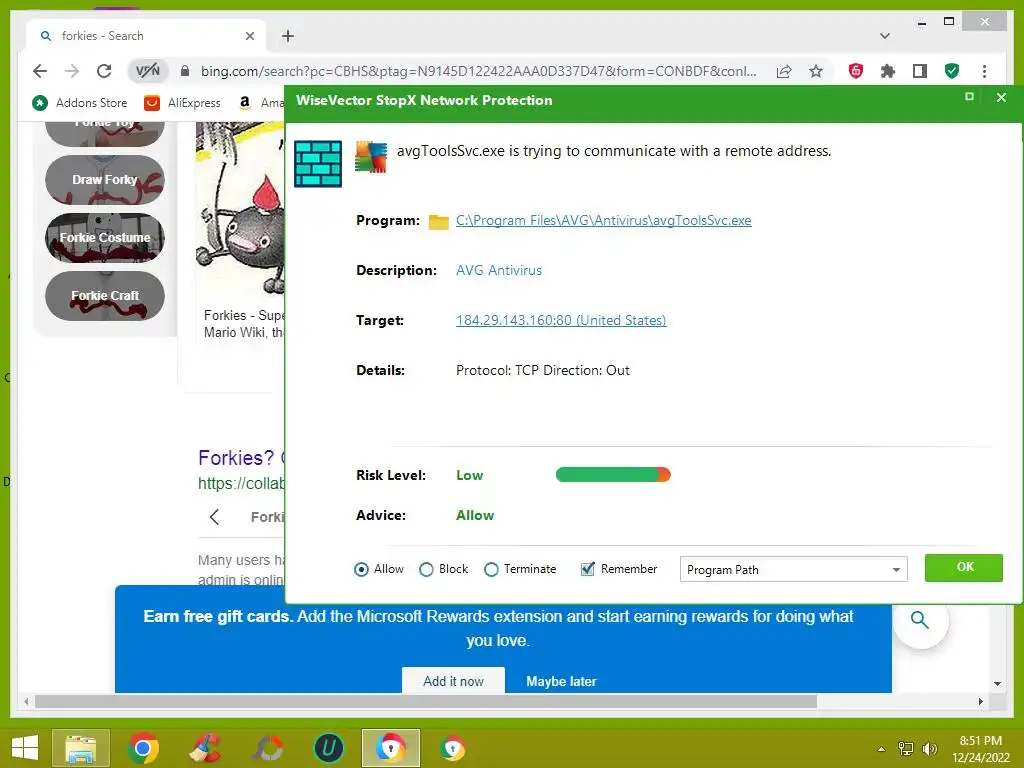
Task: Open the network tray icon
Action: click(906, 748)
